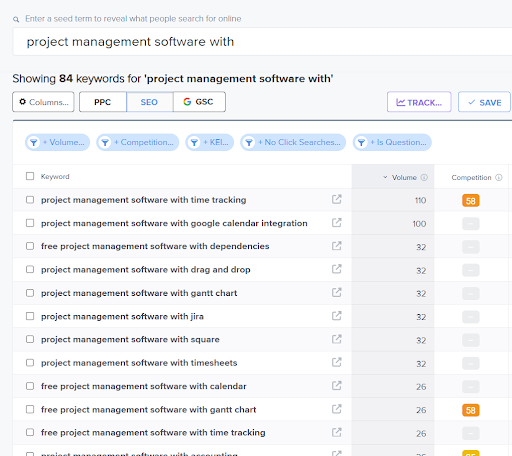Viewport: 512px width, 456px height.
Task: Open external link for 'free ... with gantt chart' row
Action: pyautogui.click(x=337, y=409)
